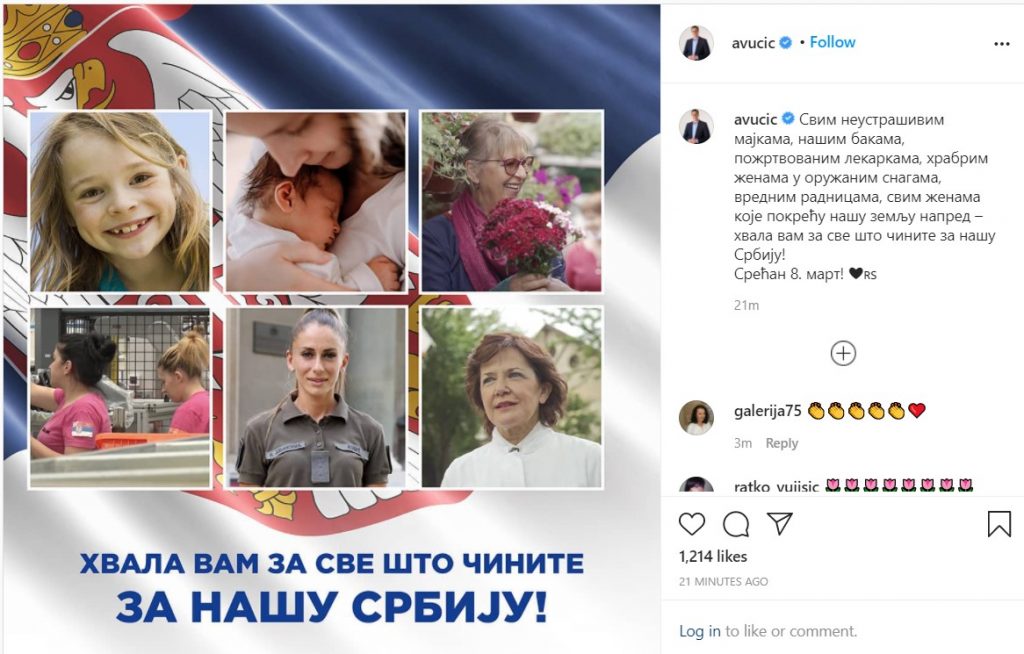Click avucic avatar next to caption

(696, 126)
